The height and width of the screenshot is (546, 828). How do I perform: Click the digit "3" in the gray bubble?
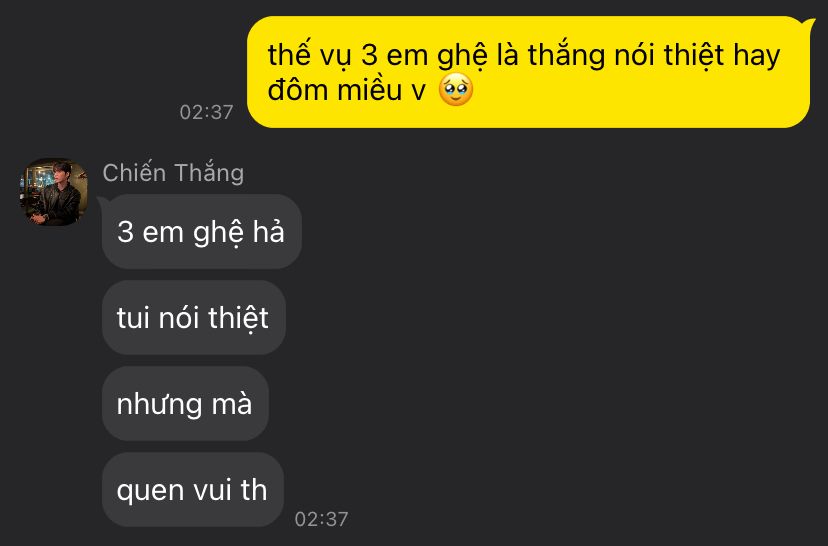coord(125,232)
